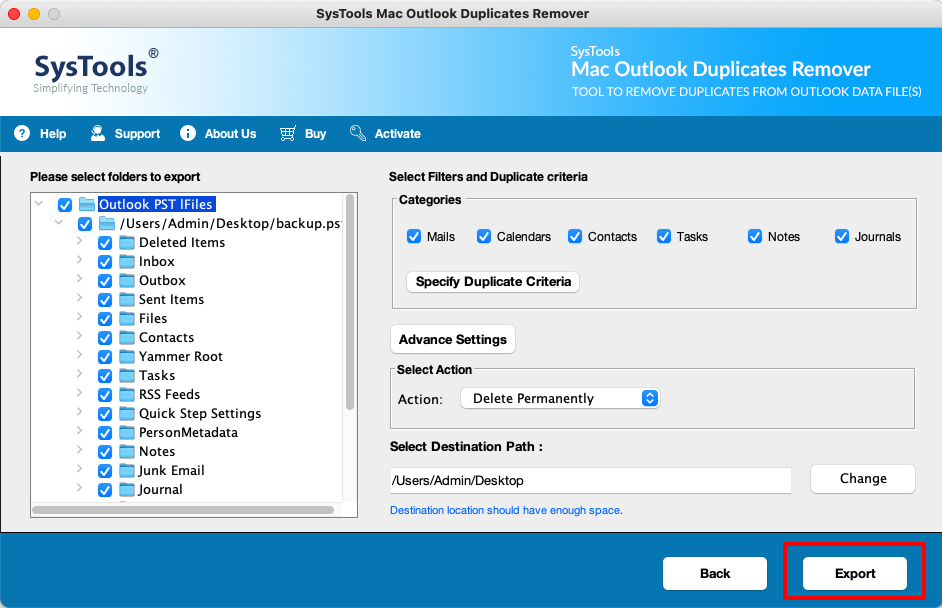Click the Activate key icon
Screen dimensions: 942x608
(358, 133)
